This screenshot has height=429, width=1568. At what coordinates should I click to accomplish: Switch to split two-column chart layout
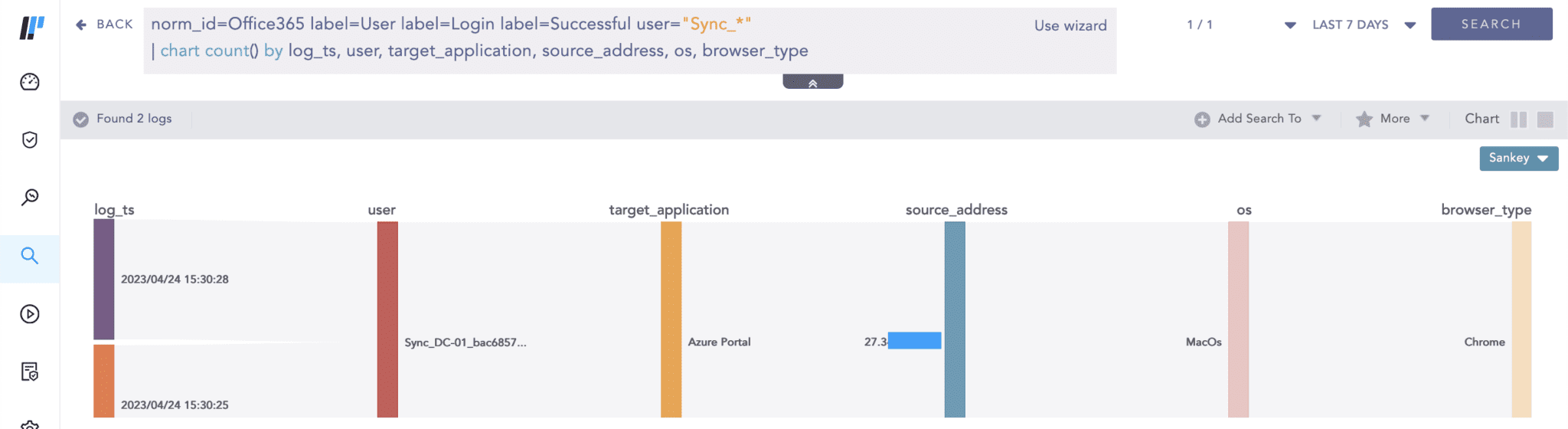click(1518, 120)
